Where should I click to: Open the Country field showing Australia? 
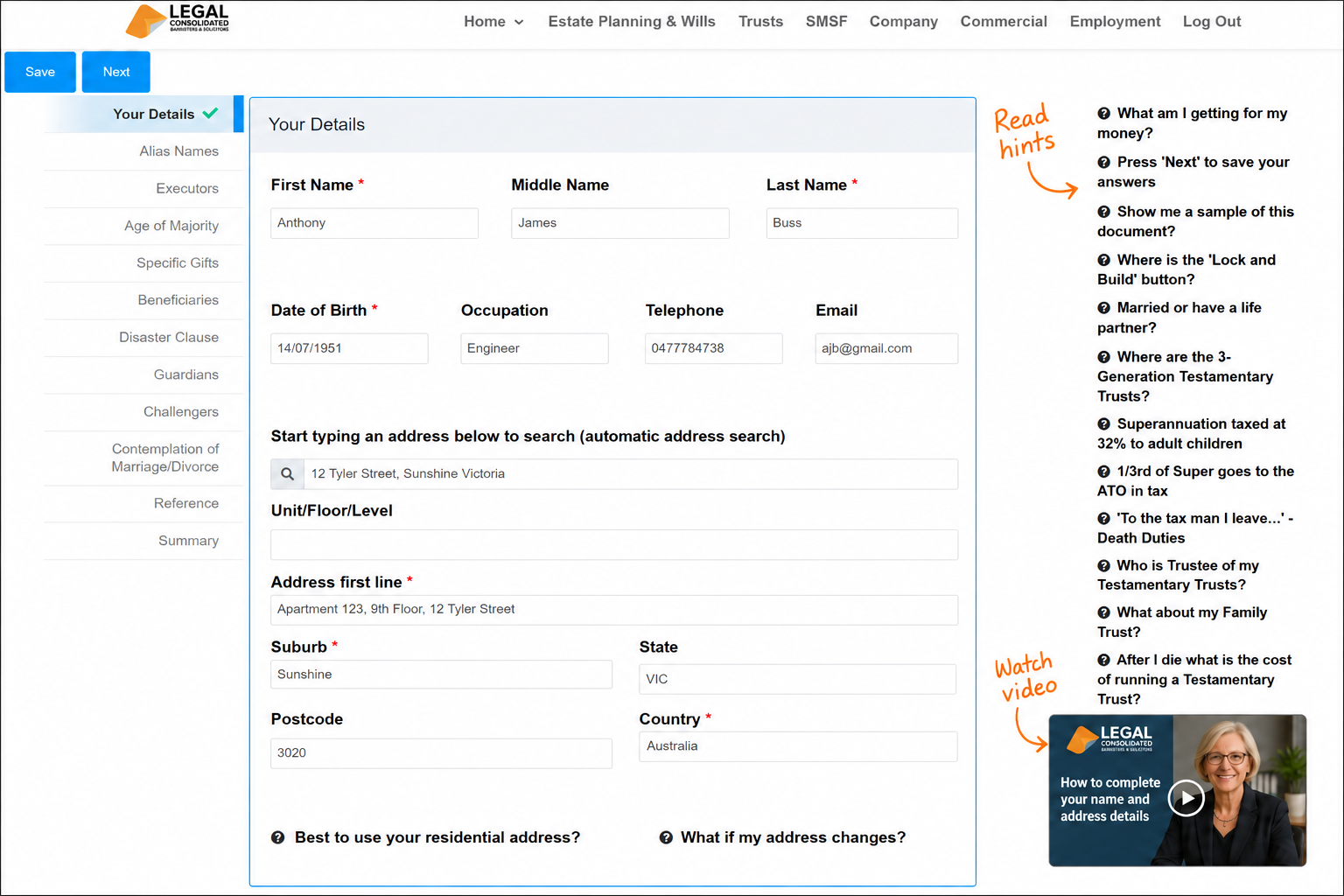tap(798, 746)
